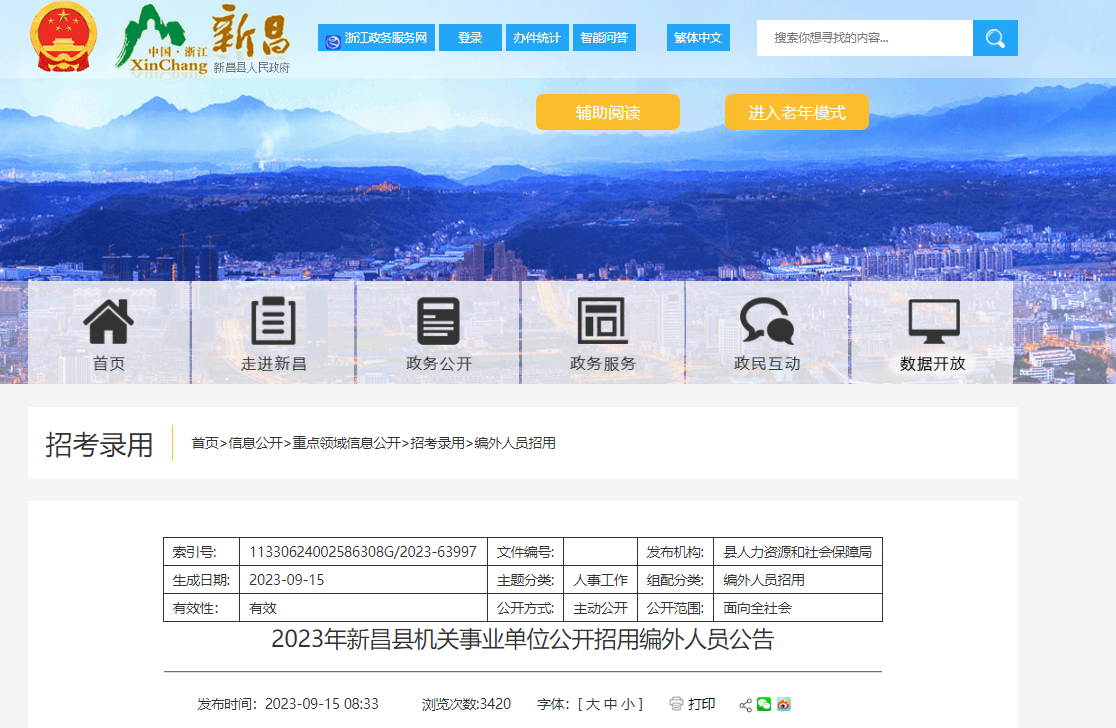Share article via WeChat icon
The height and width of the screenshot is (728, 1116).
coord(765,704)
